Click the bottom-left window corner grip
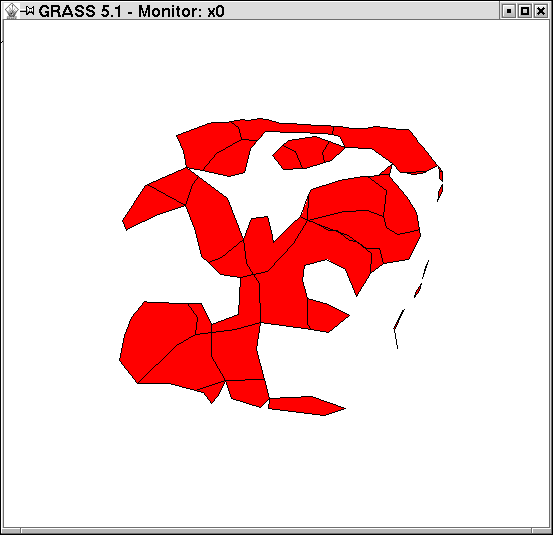Screen dimensions: 553x535 (11, 531)
